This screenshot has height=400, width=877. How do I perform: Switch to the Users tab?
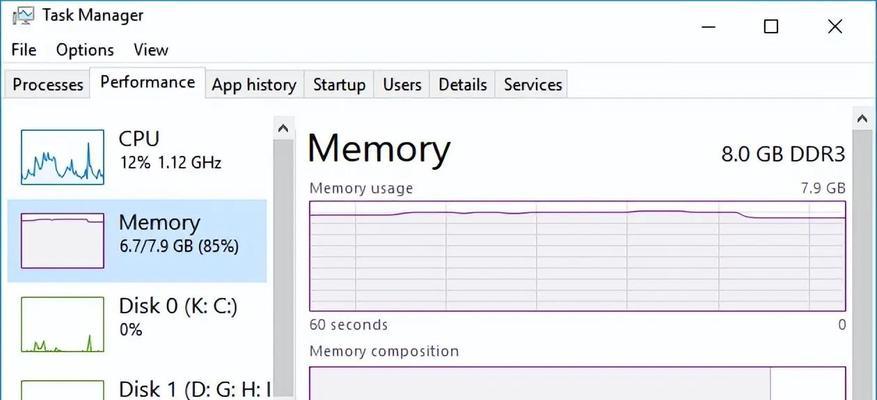(x=402, y=84)
